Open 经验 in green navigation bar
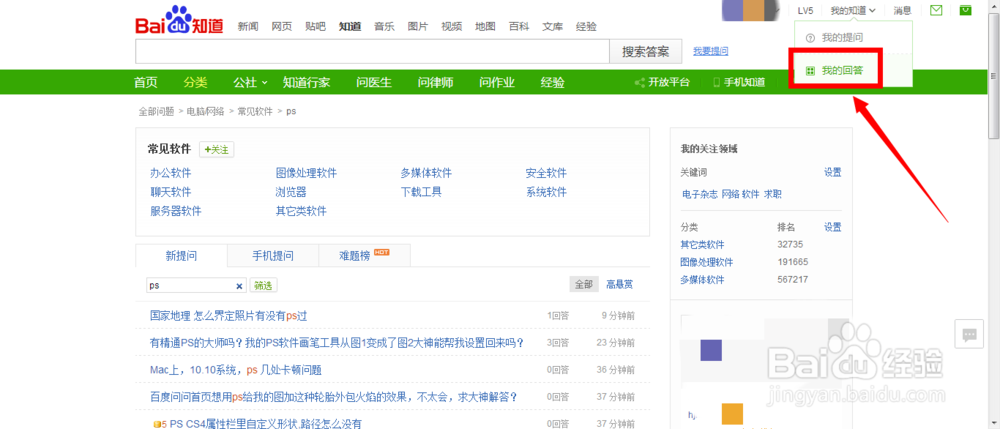Viewport: 1000px width, 429px height. (x=552, y=82)
